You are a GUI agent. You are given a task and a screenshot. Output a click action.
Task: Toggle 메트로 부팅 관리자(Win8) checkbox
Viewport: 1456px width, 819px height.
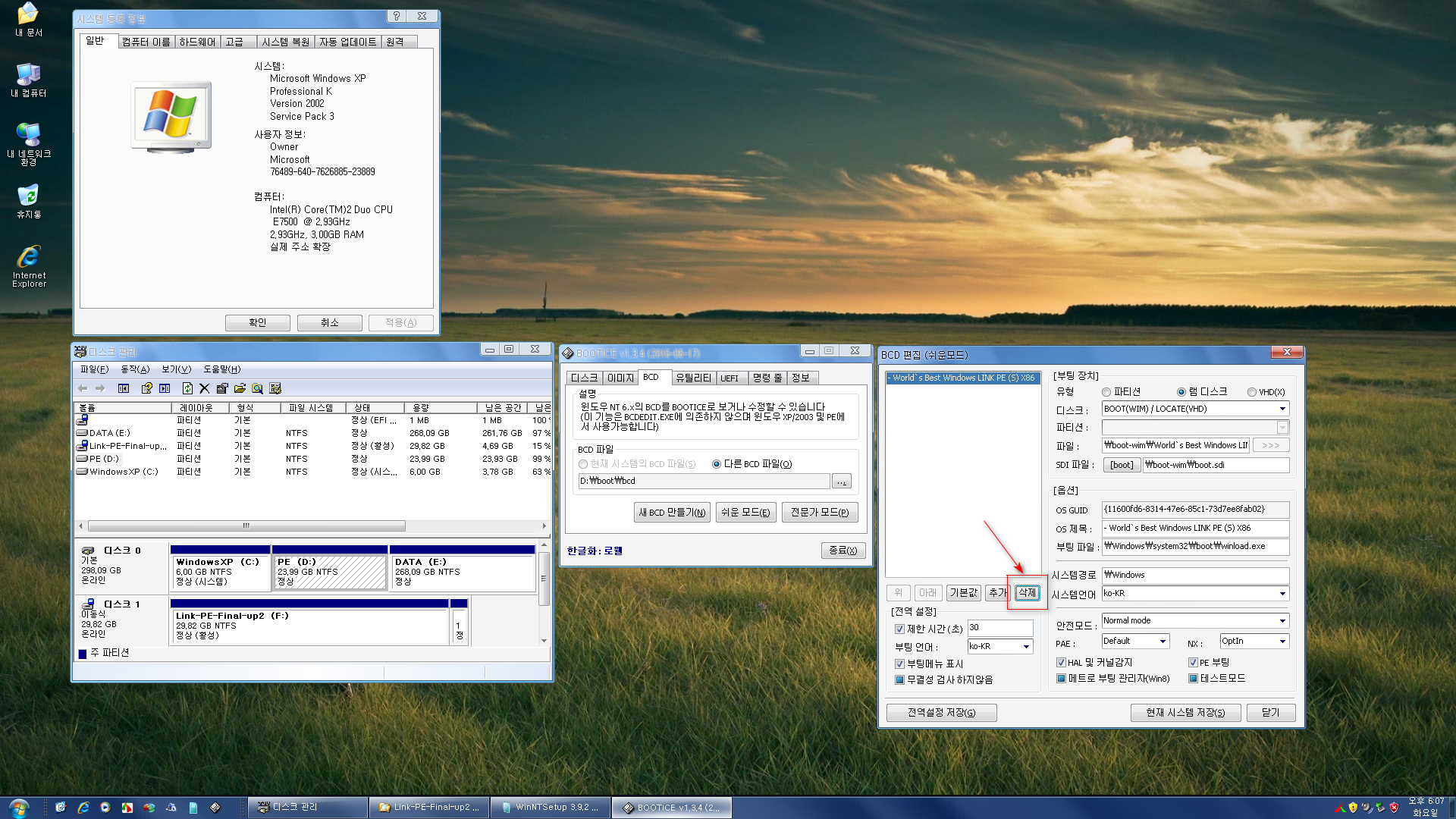point(1061,679)
